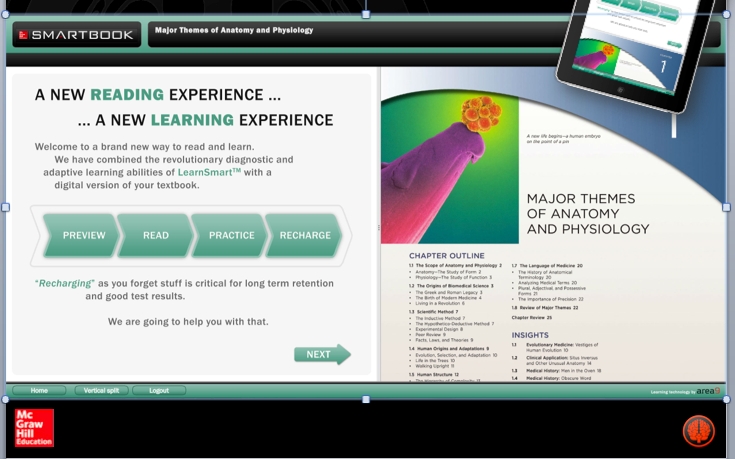The image size is (735, 459).
Task: Click outline entry The Origins of Biomedical Science
Action: [451, 286]
